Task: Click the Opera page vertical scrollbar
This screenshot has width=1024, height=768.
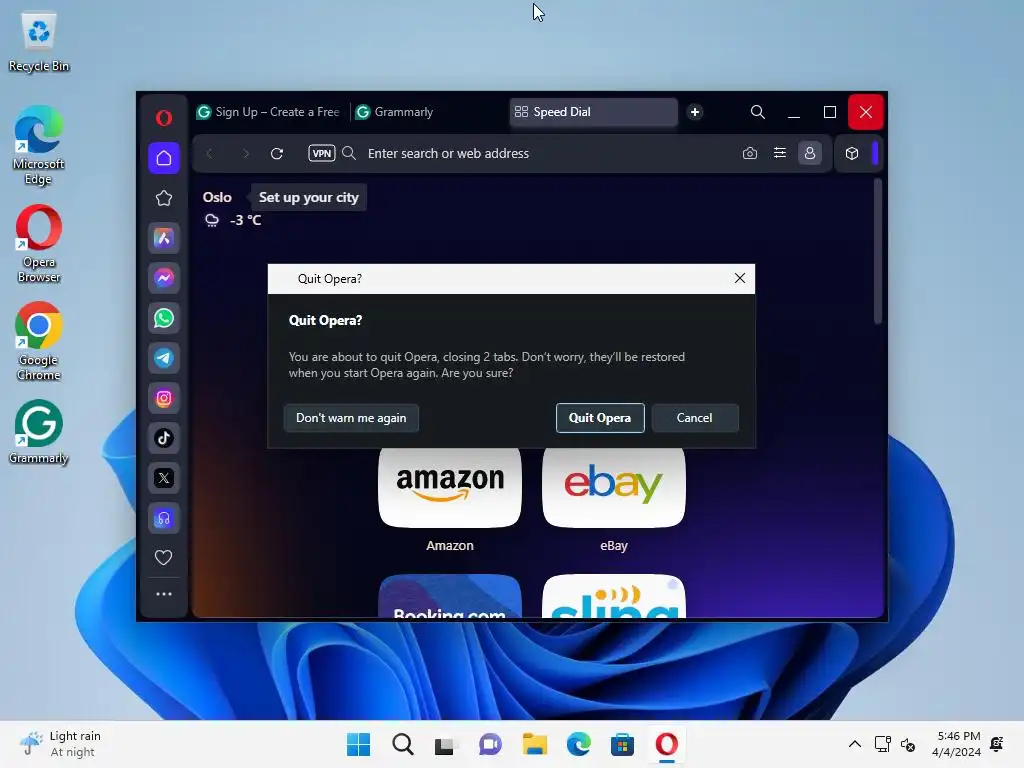Action: point(878,251)
